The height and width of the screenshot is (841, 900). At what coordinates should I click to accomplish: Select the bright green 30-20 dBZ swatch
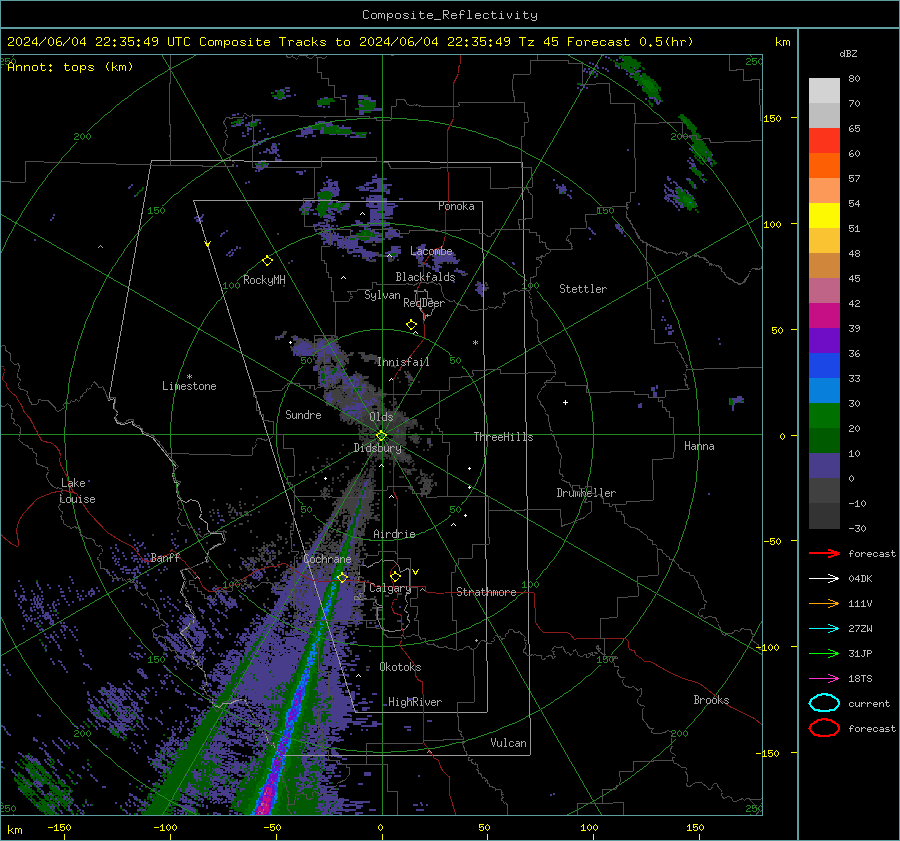[x=824, y=416]
